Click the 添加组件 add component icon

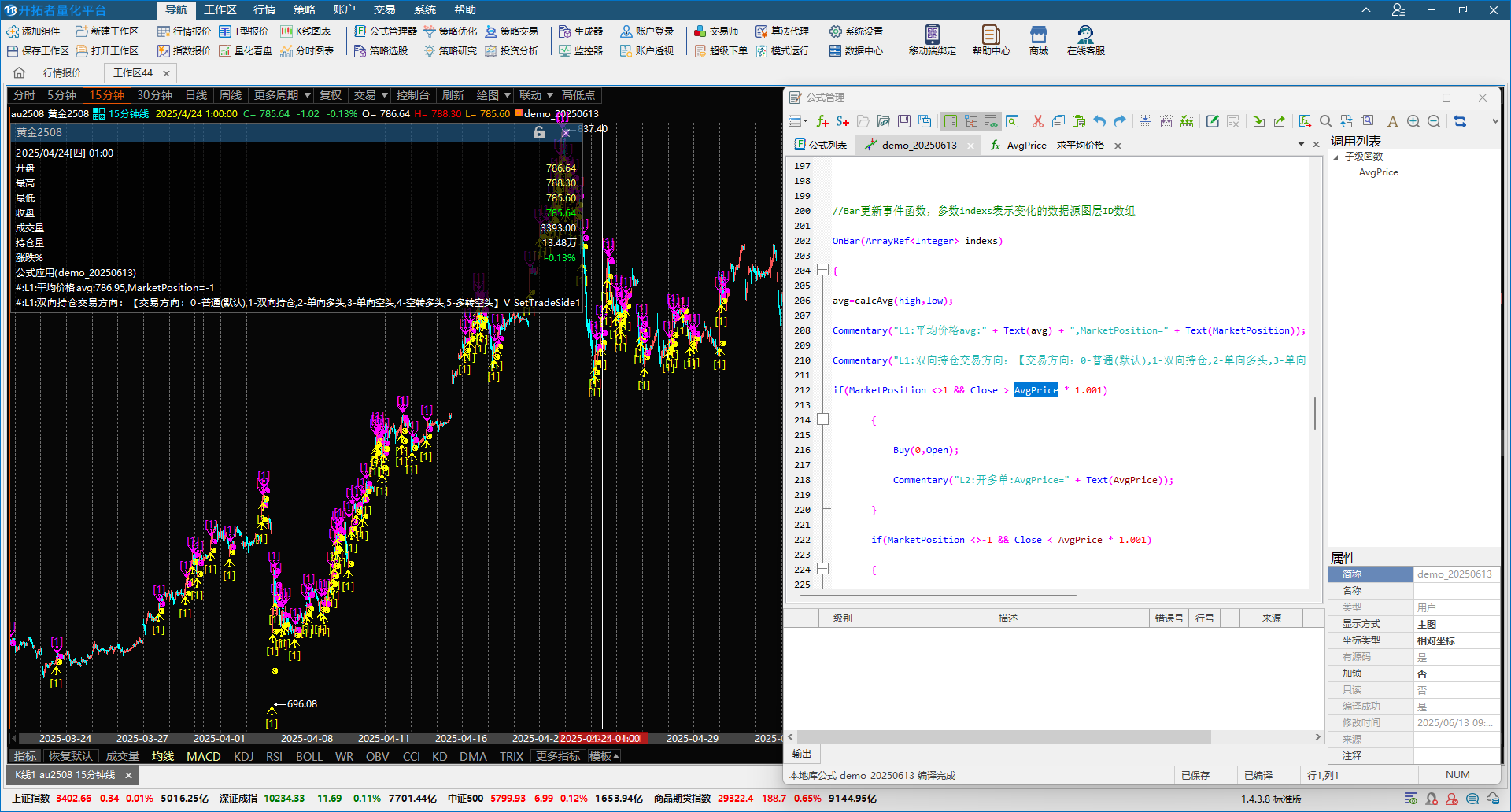(x=13, y=31)
